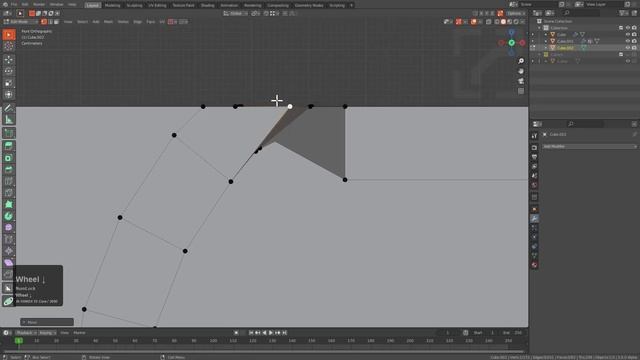
Task: Toggle visibility eye for Cube.001 object
Action: point(628,41)
